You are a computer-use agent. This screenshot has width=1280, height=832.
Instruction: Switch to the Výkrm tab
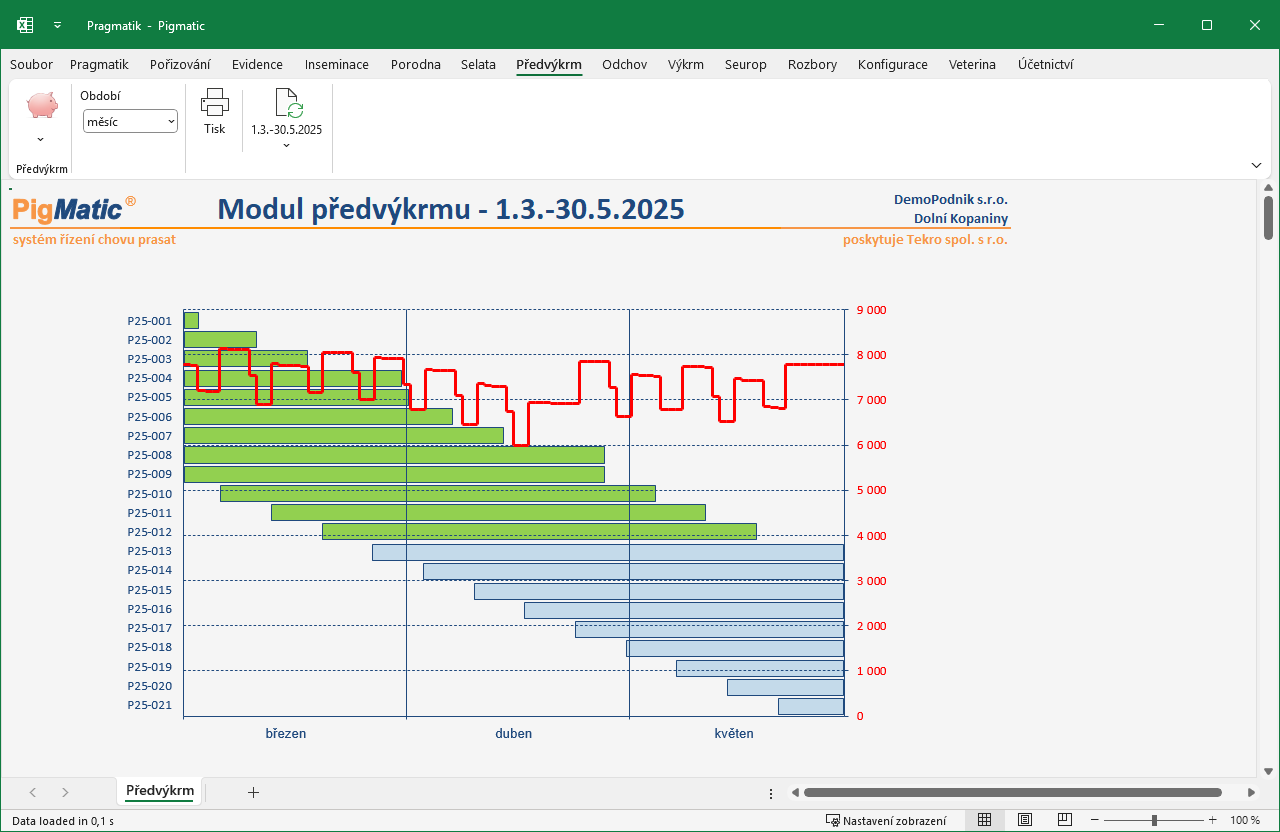pyautogui.click(x=686, y=65)
